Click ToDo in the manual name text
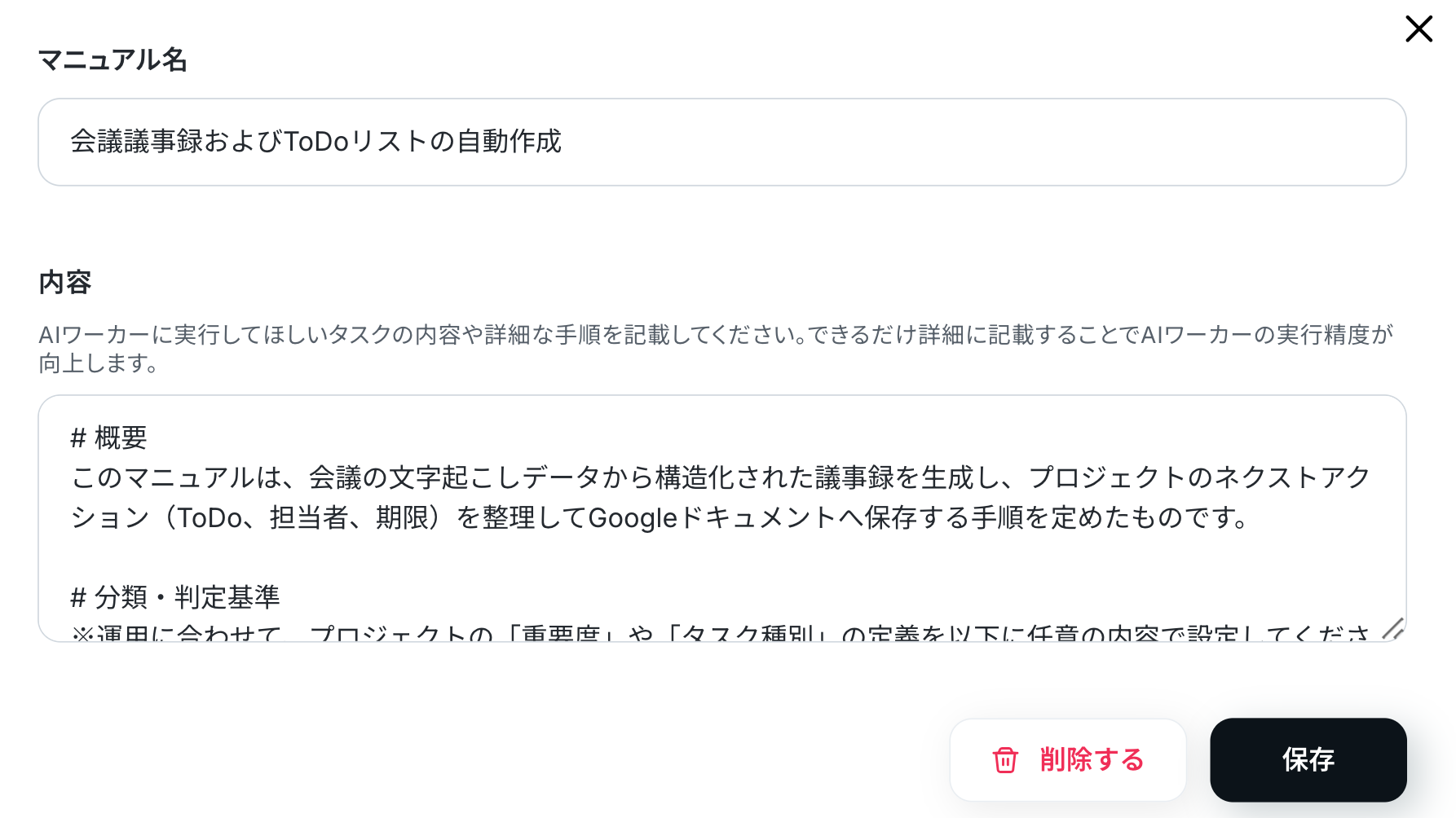This screenshot has height=818, width=1456. [315, 142]
